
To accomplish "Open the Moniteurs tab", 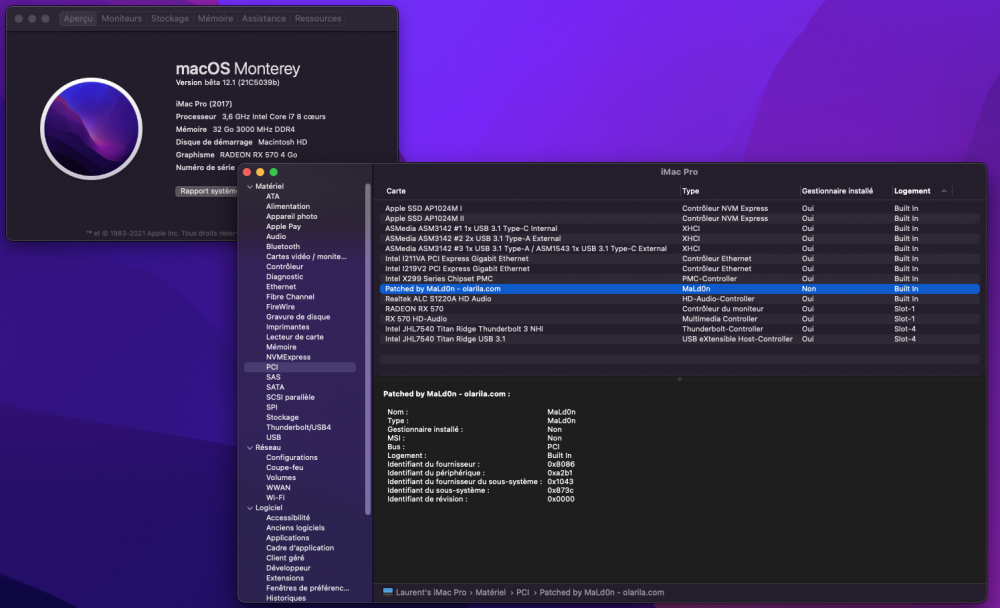I will (x=121, y=19).
